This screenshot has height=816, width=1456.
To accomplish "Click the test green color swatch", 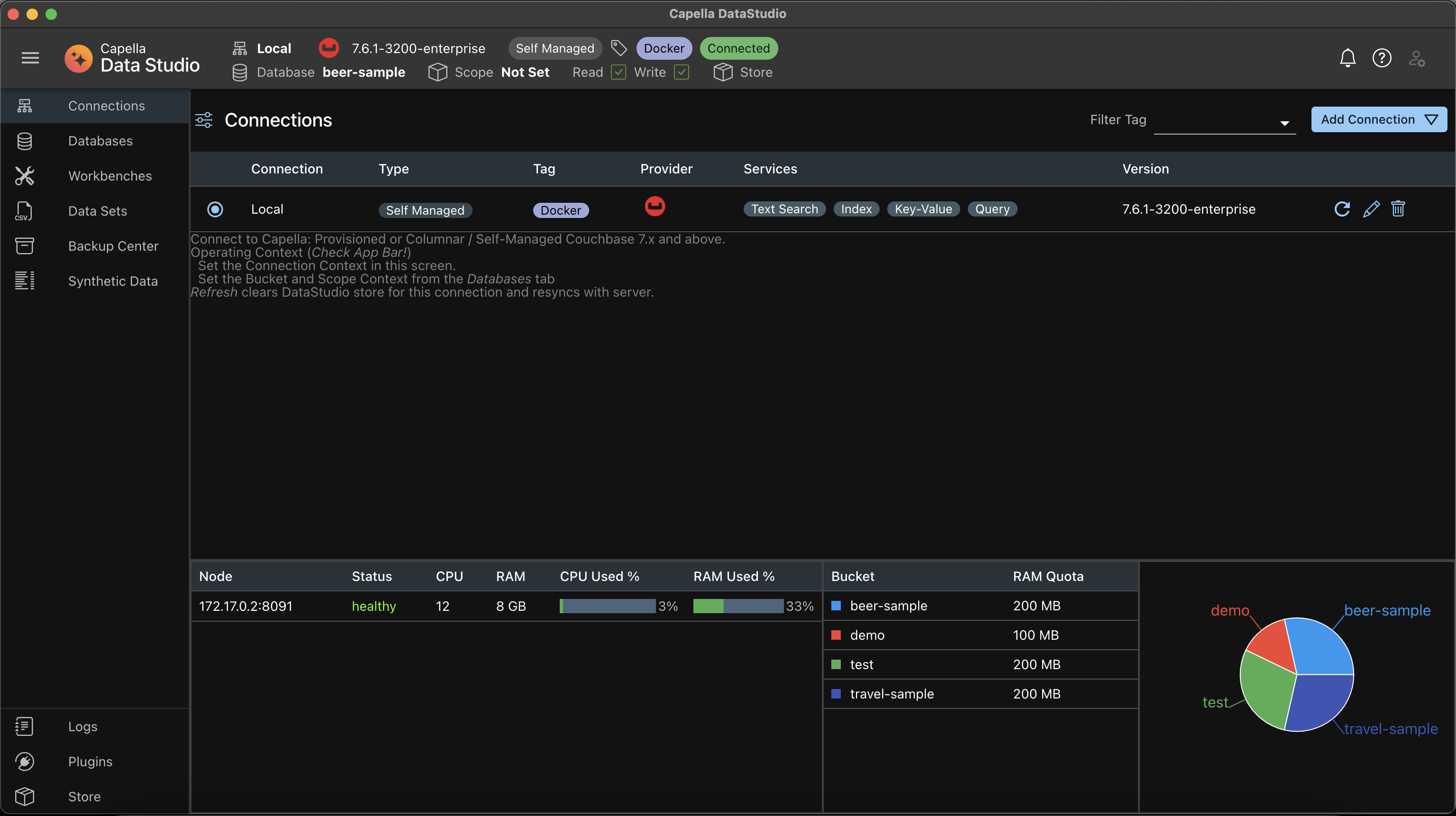I will click(836, 664).
